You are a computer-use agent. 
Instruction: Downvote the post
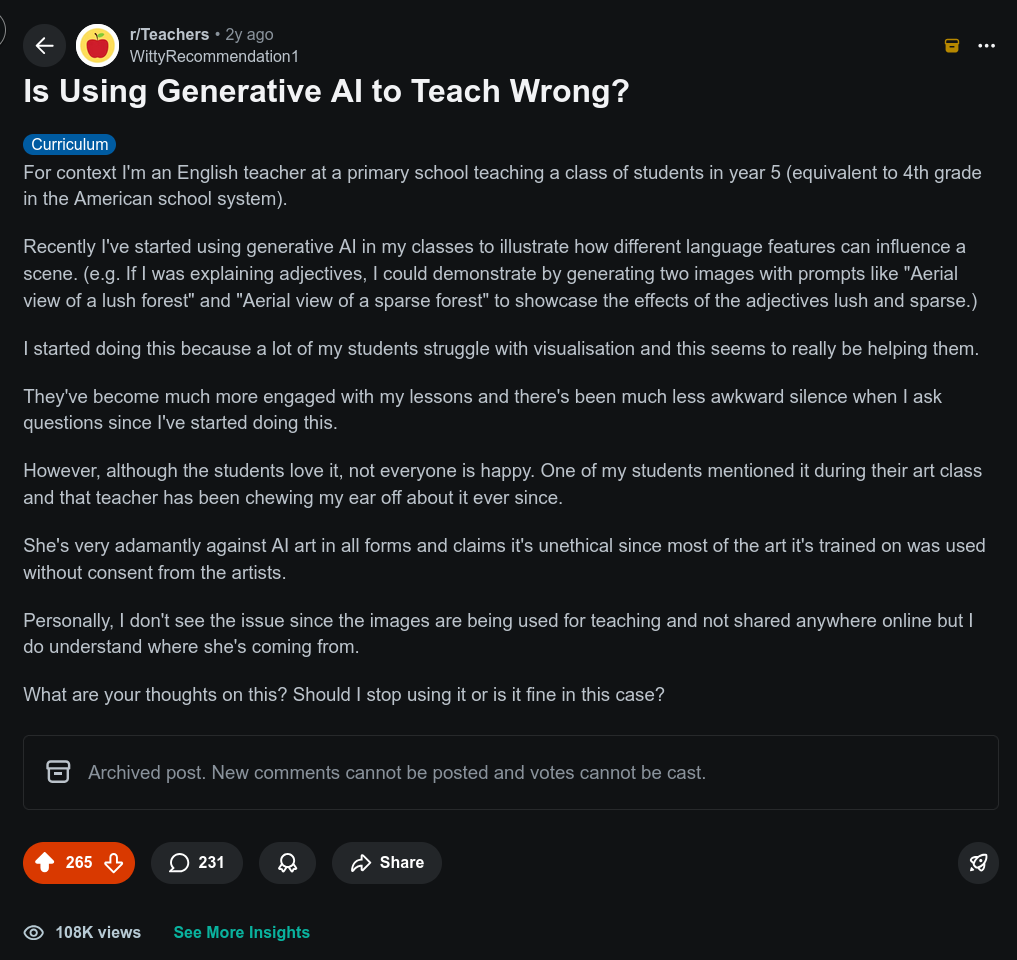pos(113,863)
